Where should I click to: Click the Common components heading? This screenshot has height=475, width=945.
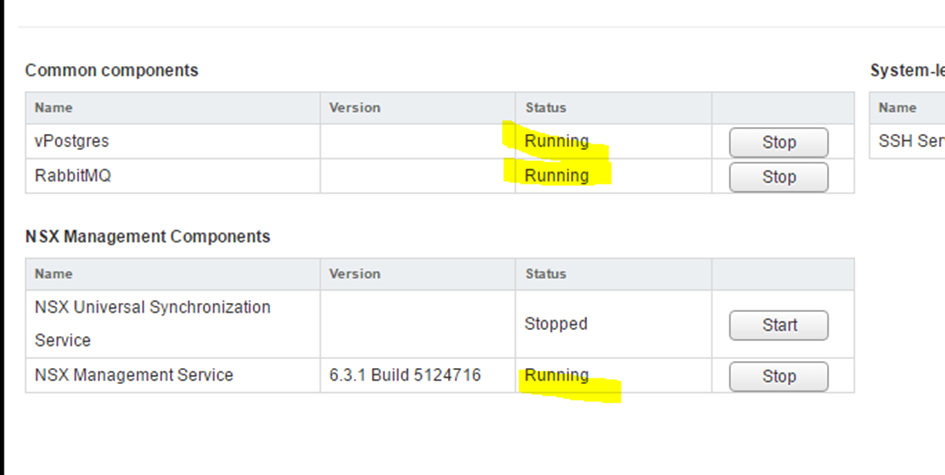click(x=111, y=71)
